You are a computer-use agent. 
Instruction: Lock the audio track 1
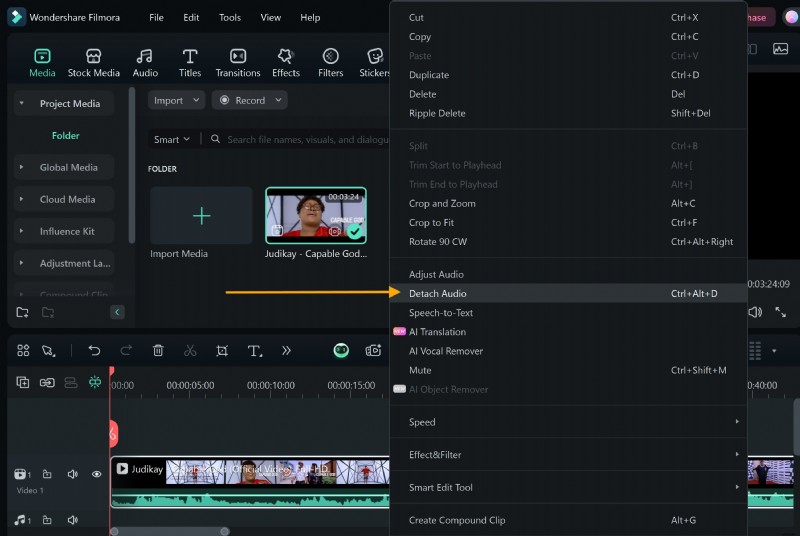pyautogui.click(x=47, y=520)
